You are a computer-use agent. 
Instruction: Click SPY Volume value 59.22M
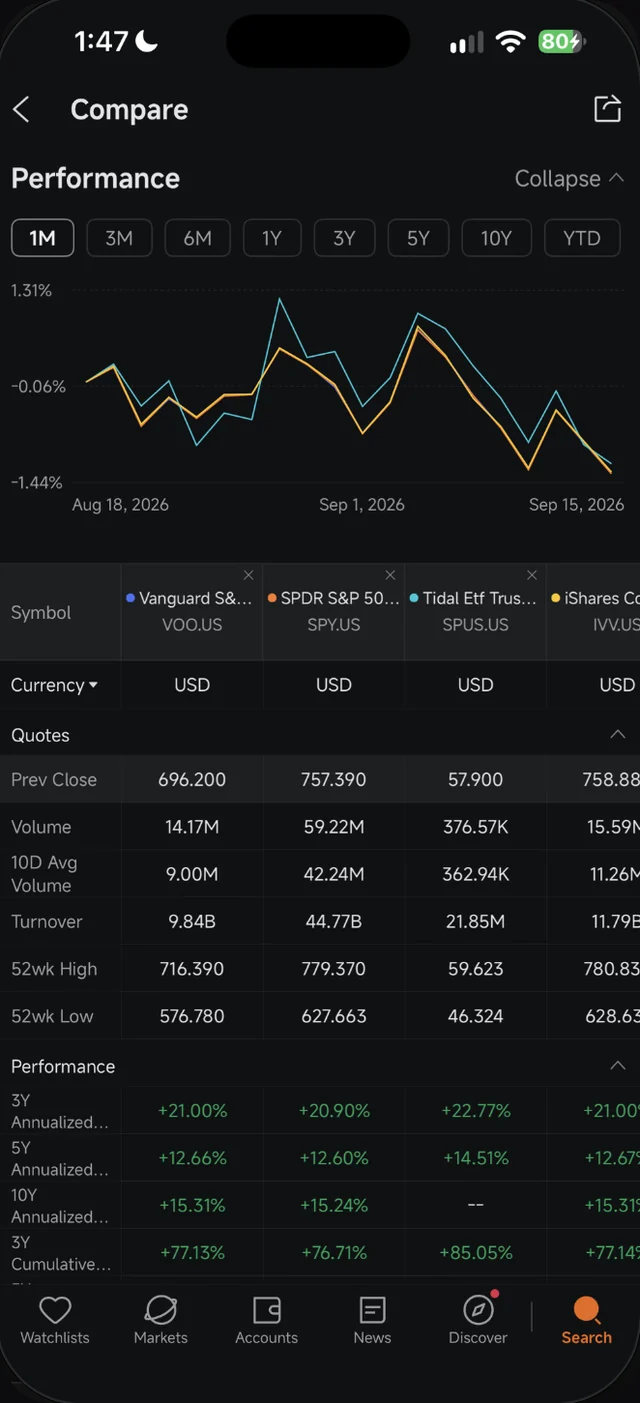[x=334, y=827]
